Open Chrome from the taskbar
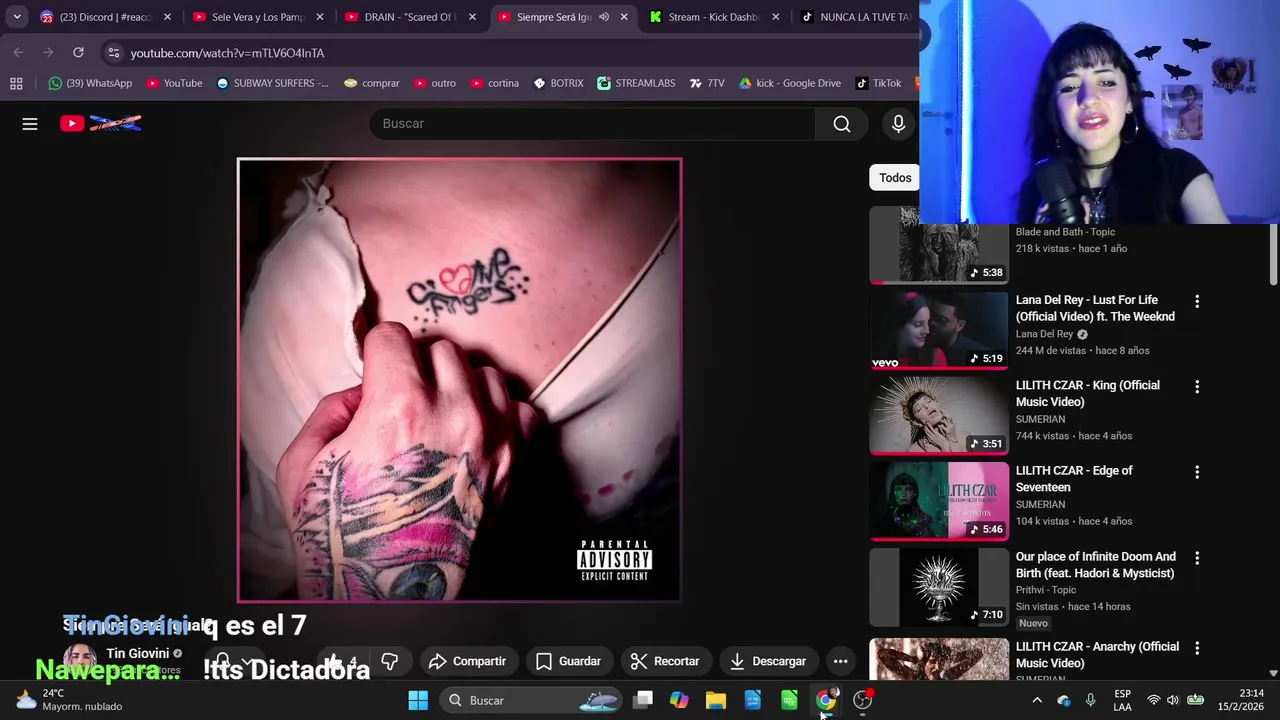Screen dimensions: 1280x720 coord(826,700)
